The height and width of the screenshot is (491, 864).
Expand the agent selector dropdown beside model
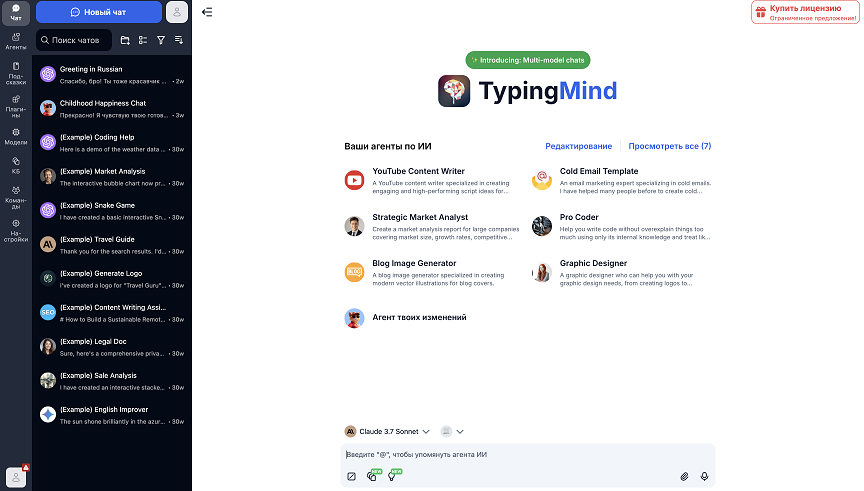pos(452,431)
